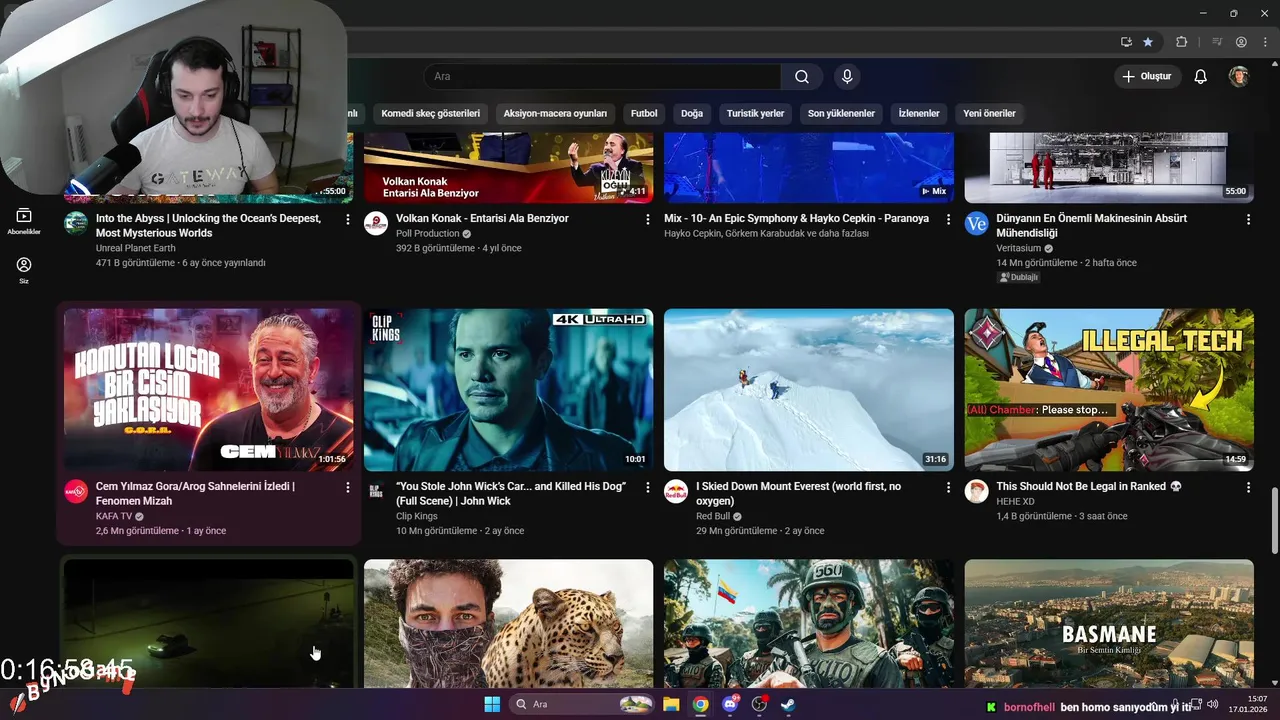Open options for Cem Yılmaz video
The height and width of the screenshot is (720, 1280).
[348, 487]
